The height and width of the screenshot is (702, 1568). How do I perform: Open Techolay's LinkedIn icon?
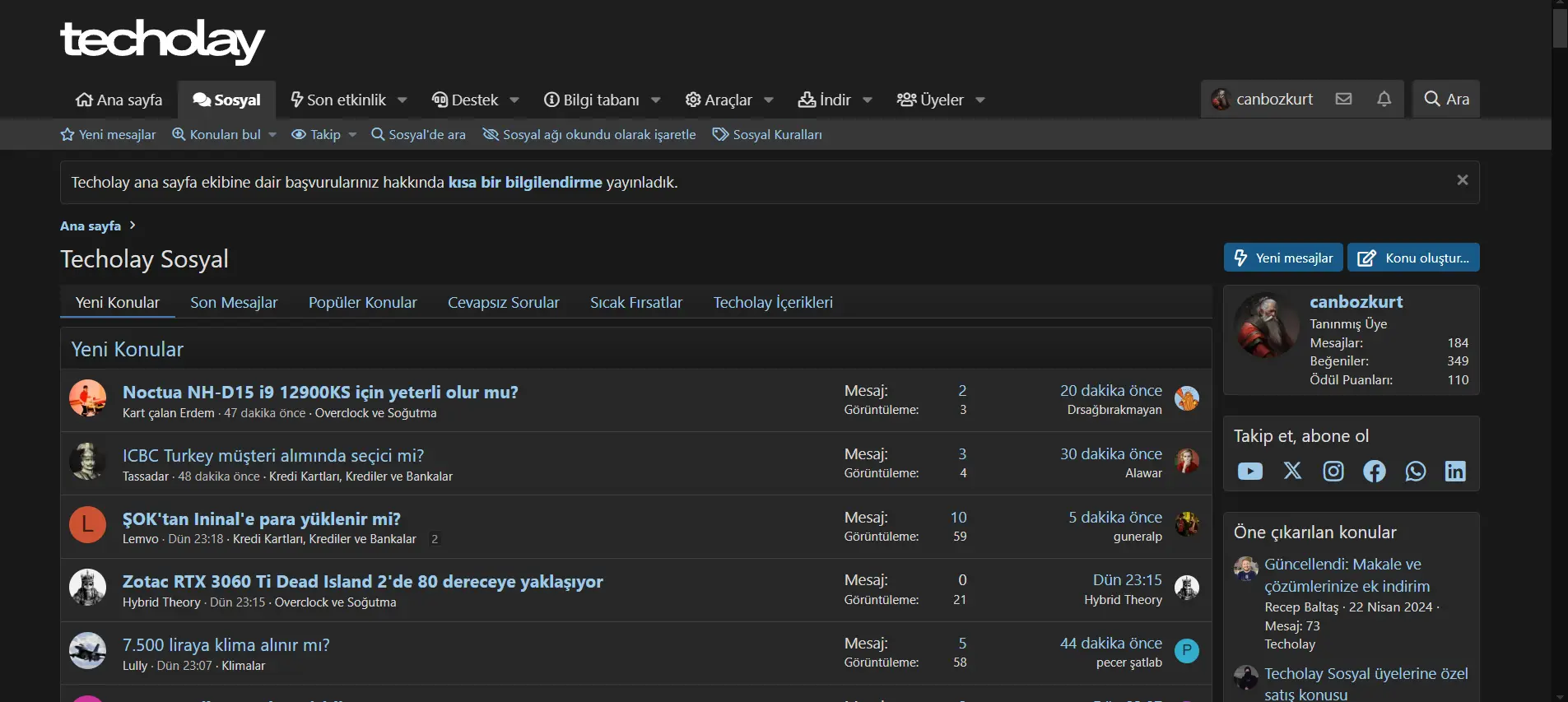tap(1455, 471)
